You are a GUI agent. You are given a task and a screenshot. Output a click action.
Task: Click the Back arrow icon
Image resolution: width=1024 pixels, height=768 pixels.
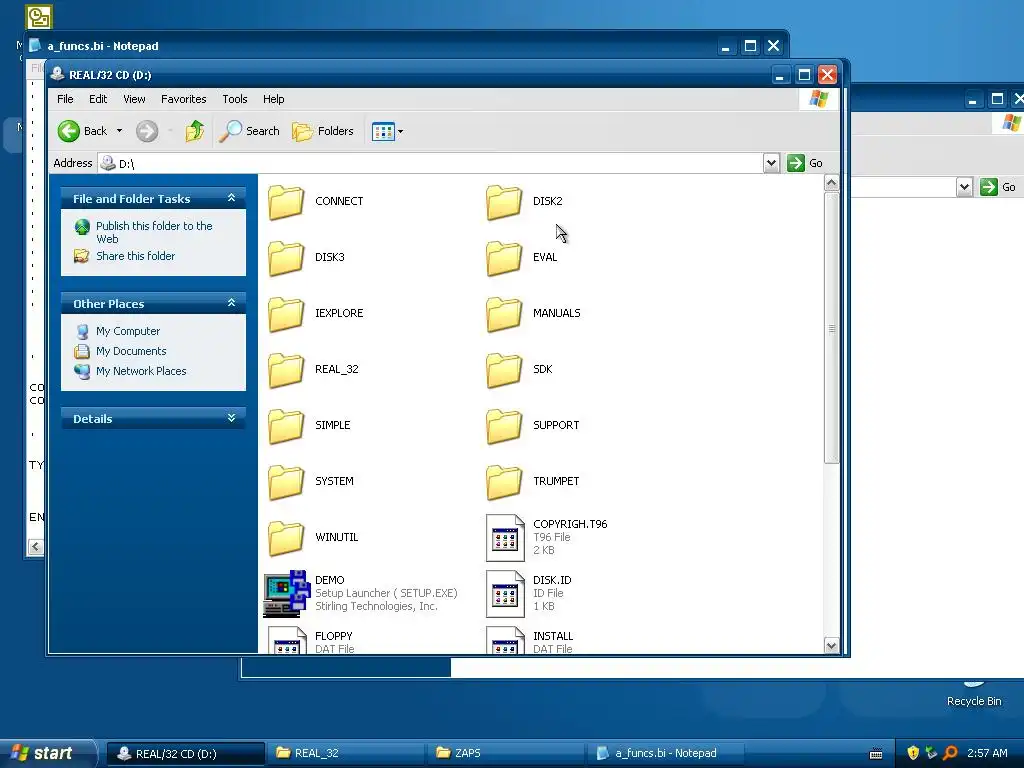point(69,131)
